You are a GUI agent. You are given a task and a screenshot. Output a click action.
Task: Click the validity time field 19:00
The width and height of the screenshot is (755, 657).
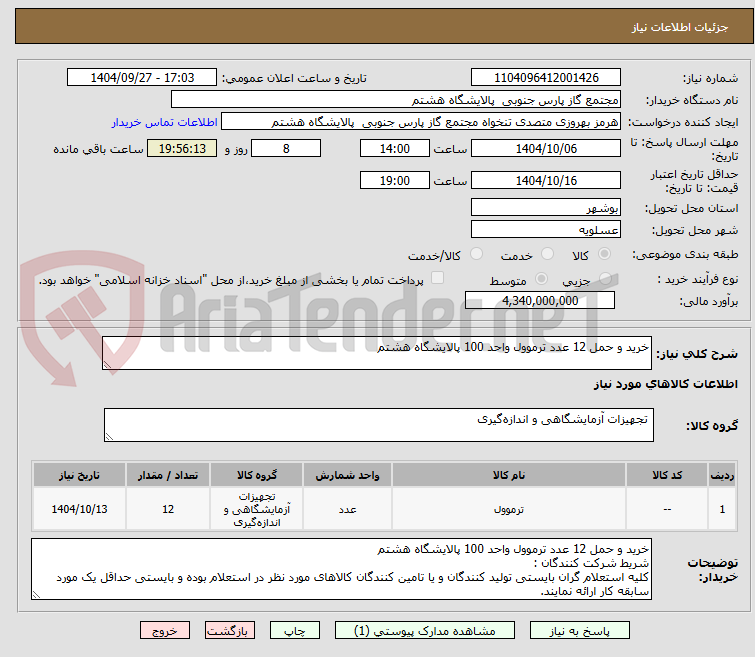click(x=394, y=180)
